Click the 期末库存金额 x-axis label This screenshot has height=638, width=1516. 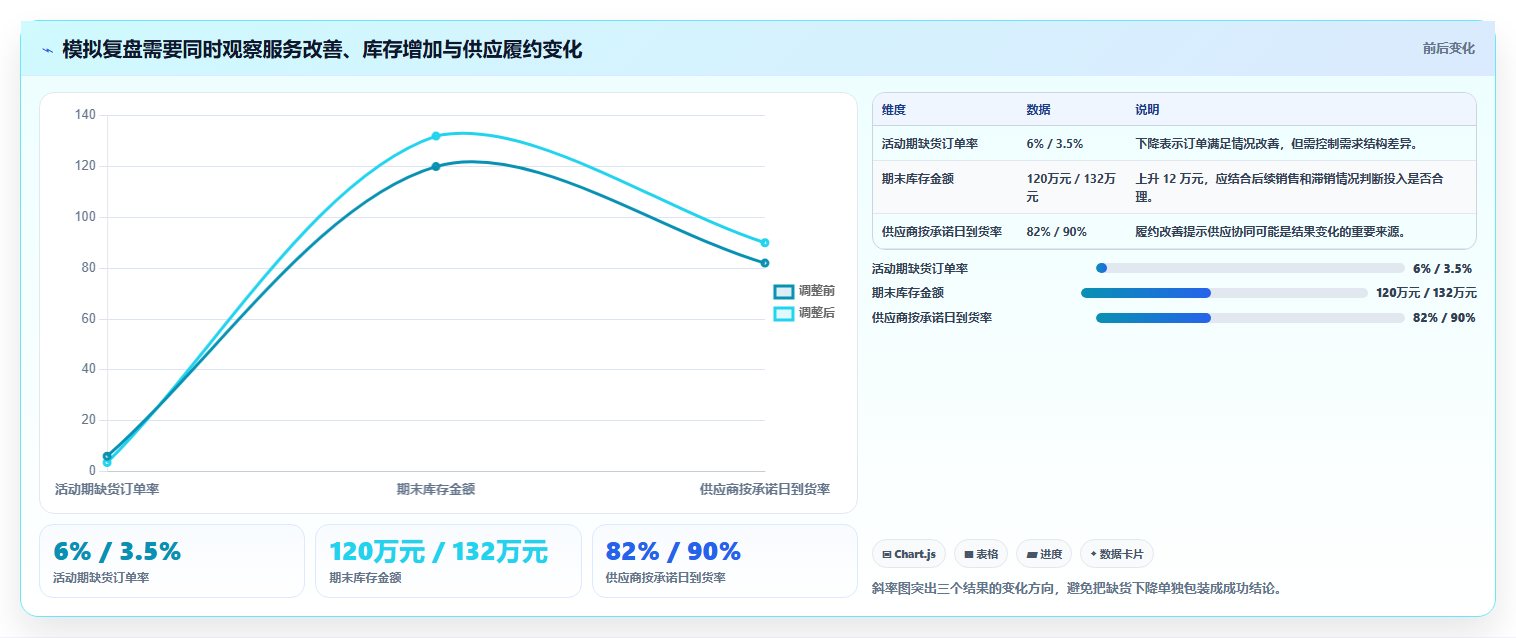[436, 489]
